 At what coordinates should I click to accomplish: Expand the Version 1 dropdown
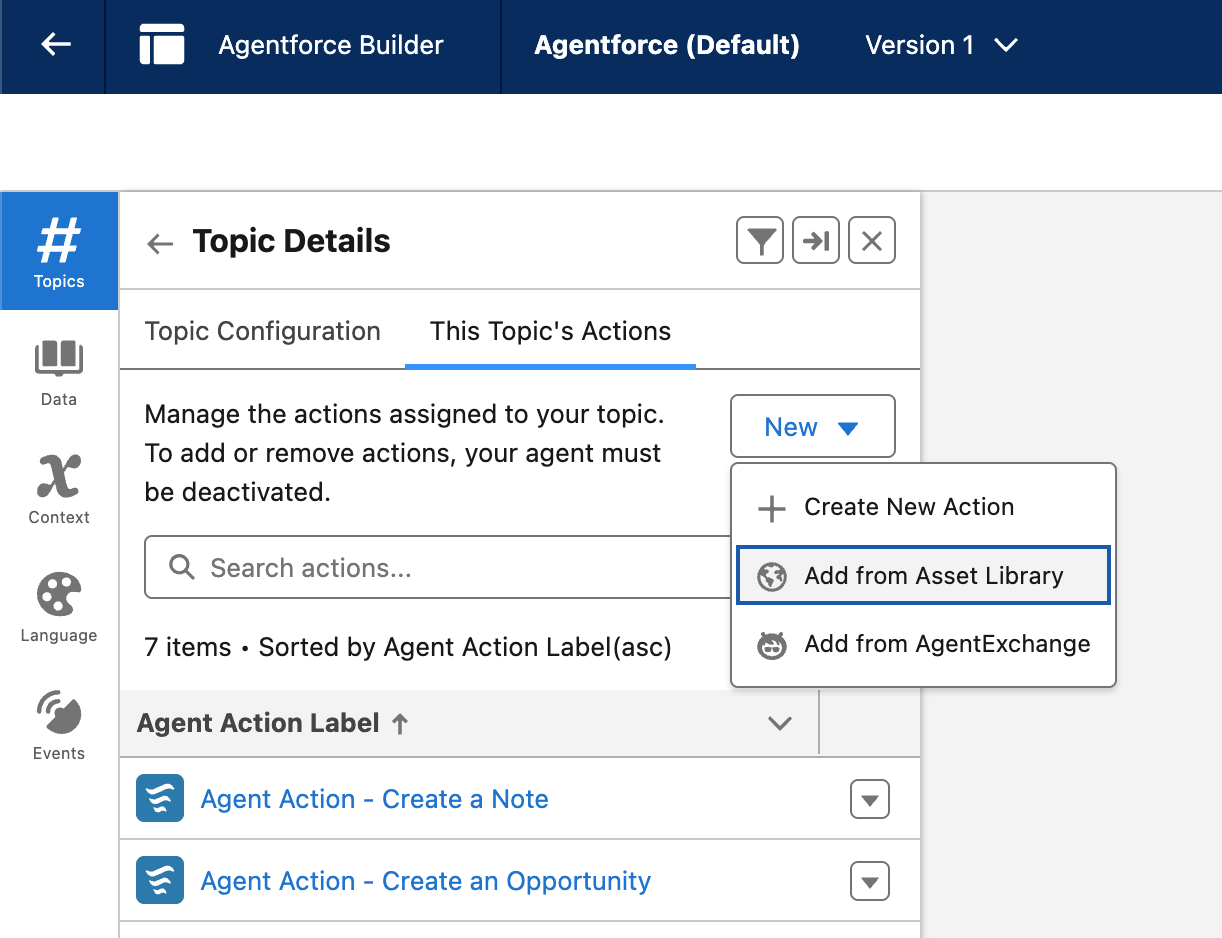tap(941, 45)
